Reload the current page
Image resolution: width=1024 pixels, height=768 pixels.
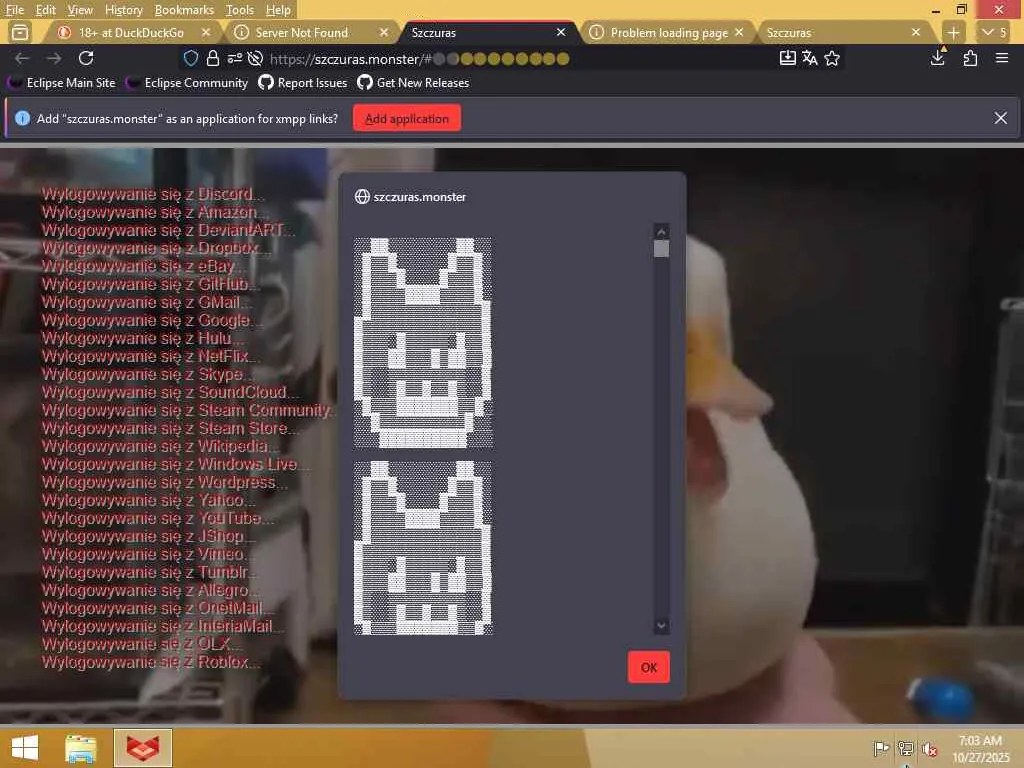click(x=86, y=58)
